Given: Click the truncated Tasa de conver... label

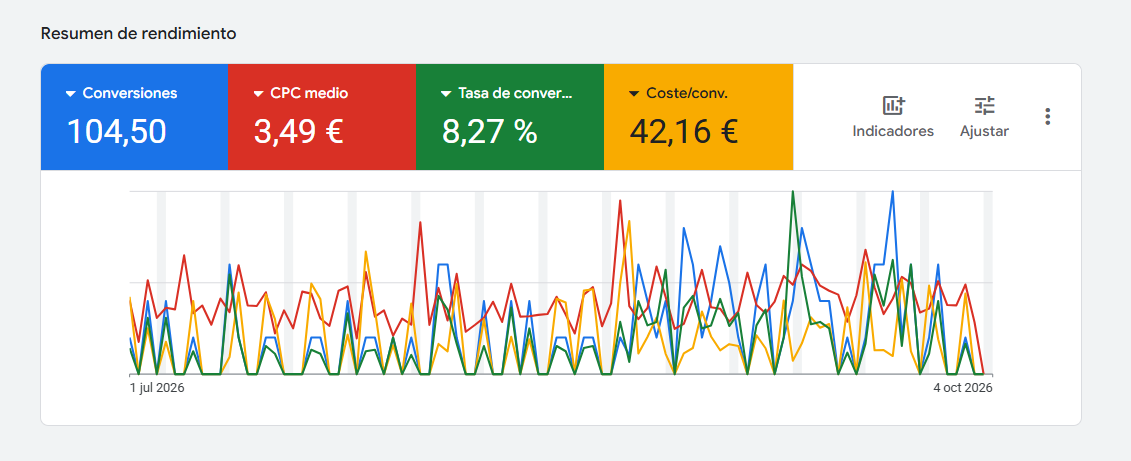Looking at the screenshot, I should 515,93.
